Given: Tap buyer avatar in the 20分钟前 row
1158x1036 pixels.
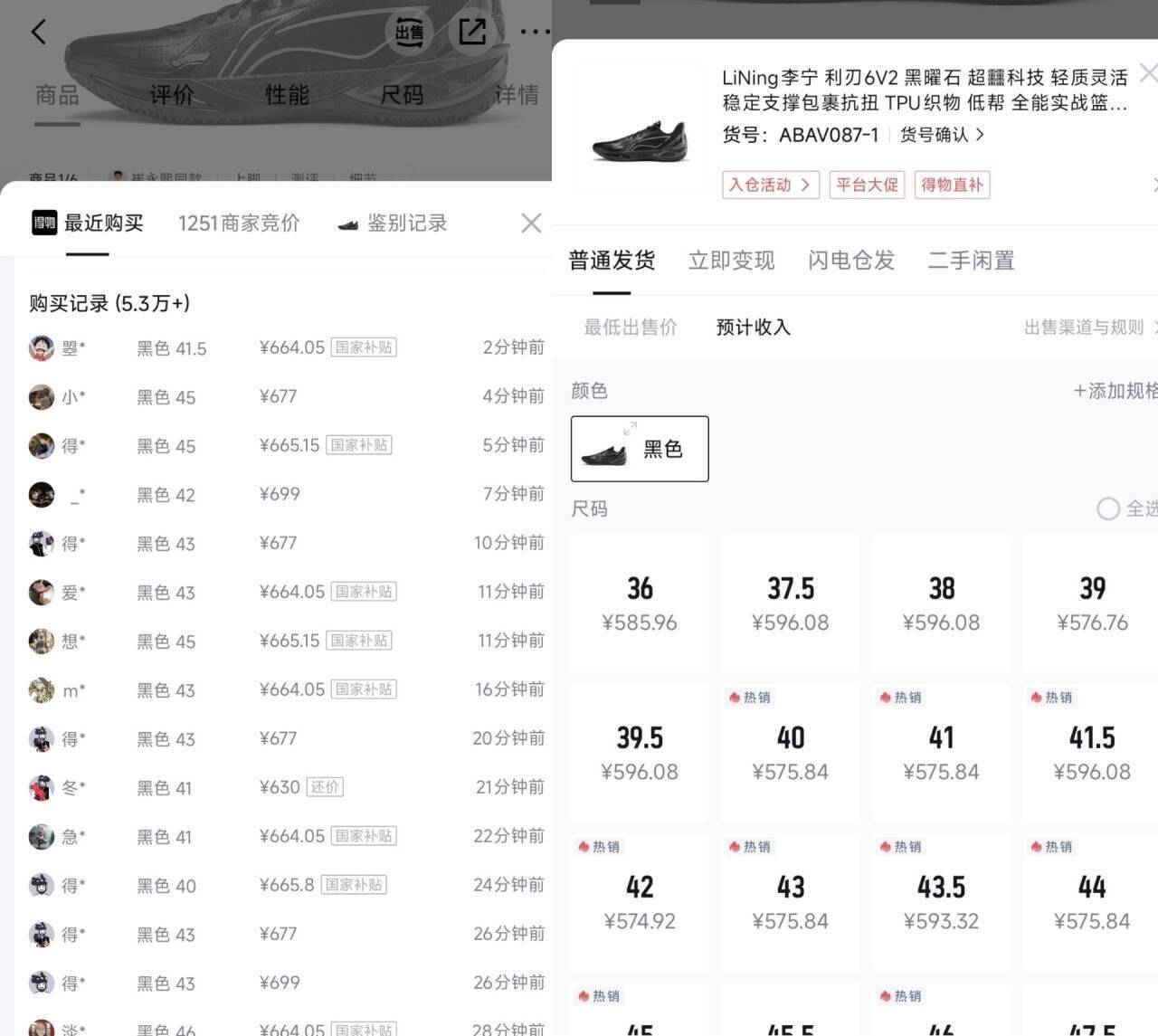Looking at the screenshot, I should click(x=42, y=738).
